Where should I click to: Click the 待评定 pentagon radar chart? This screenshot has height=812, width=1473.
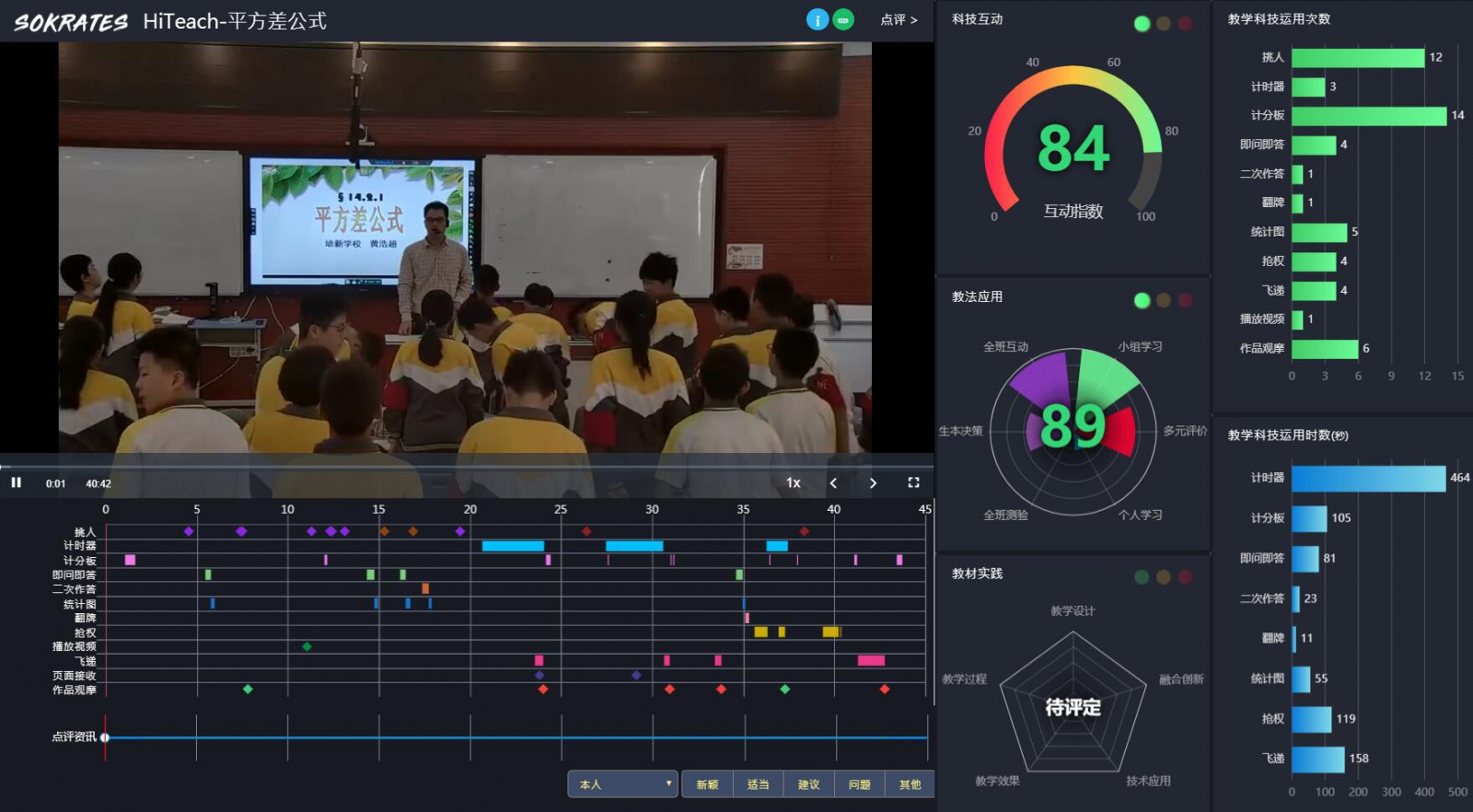click(x=1073, y=706)
